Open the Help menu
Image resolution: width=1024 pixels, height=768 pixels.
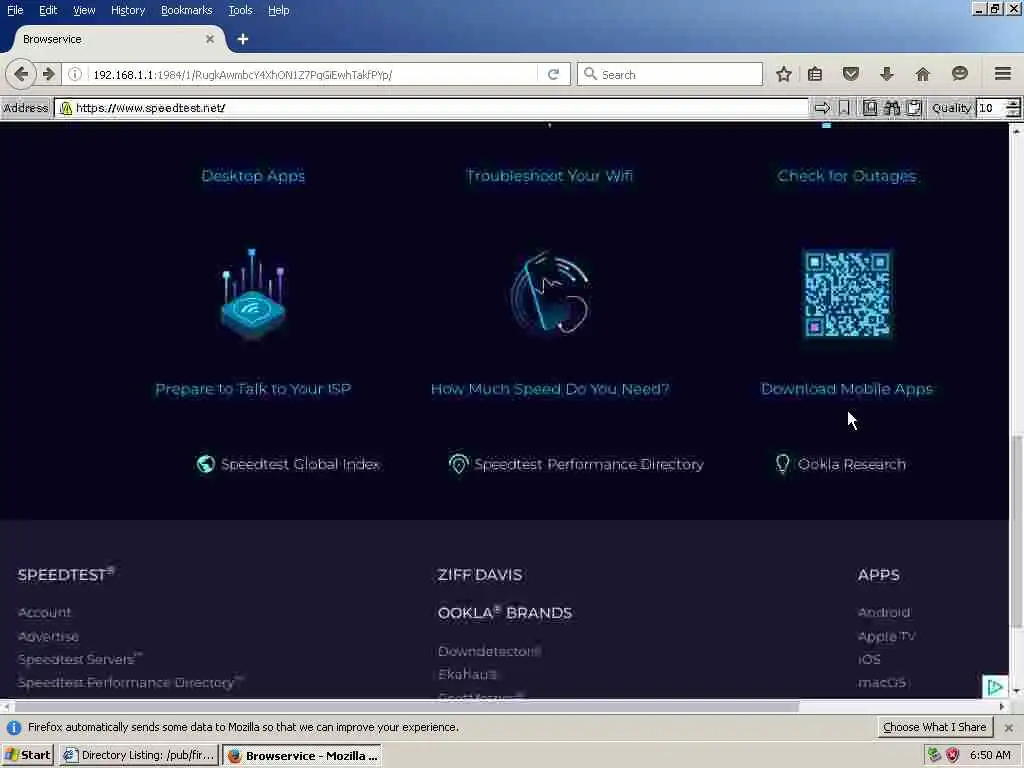pyautogui.click(x=278, y=10)
